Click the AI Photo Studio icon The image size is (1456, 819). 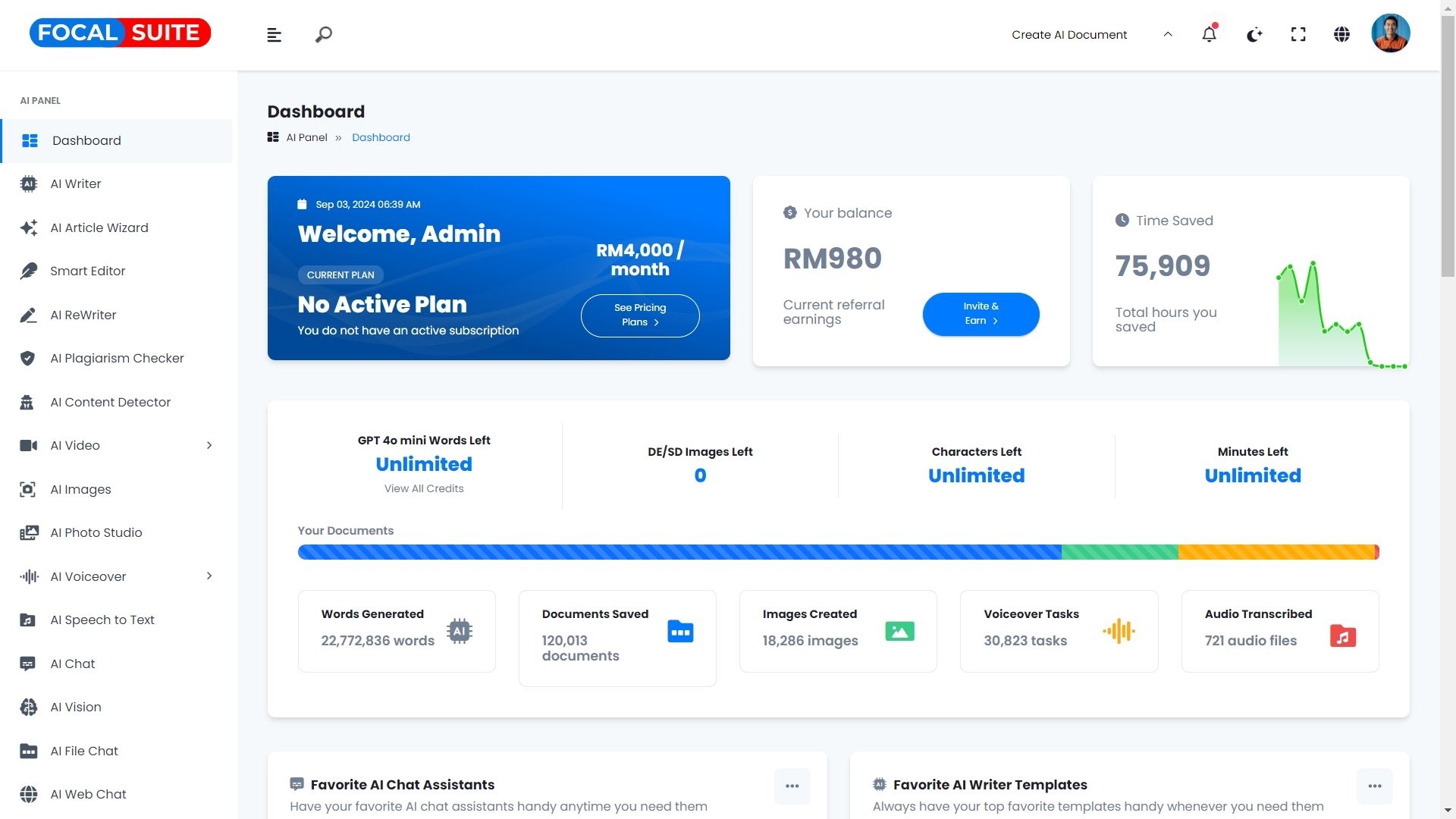click(28, 533)
